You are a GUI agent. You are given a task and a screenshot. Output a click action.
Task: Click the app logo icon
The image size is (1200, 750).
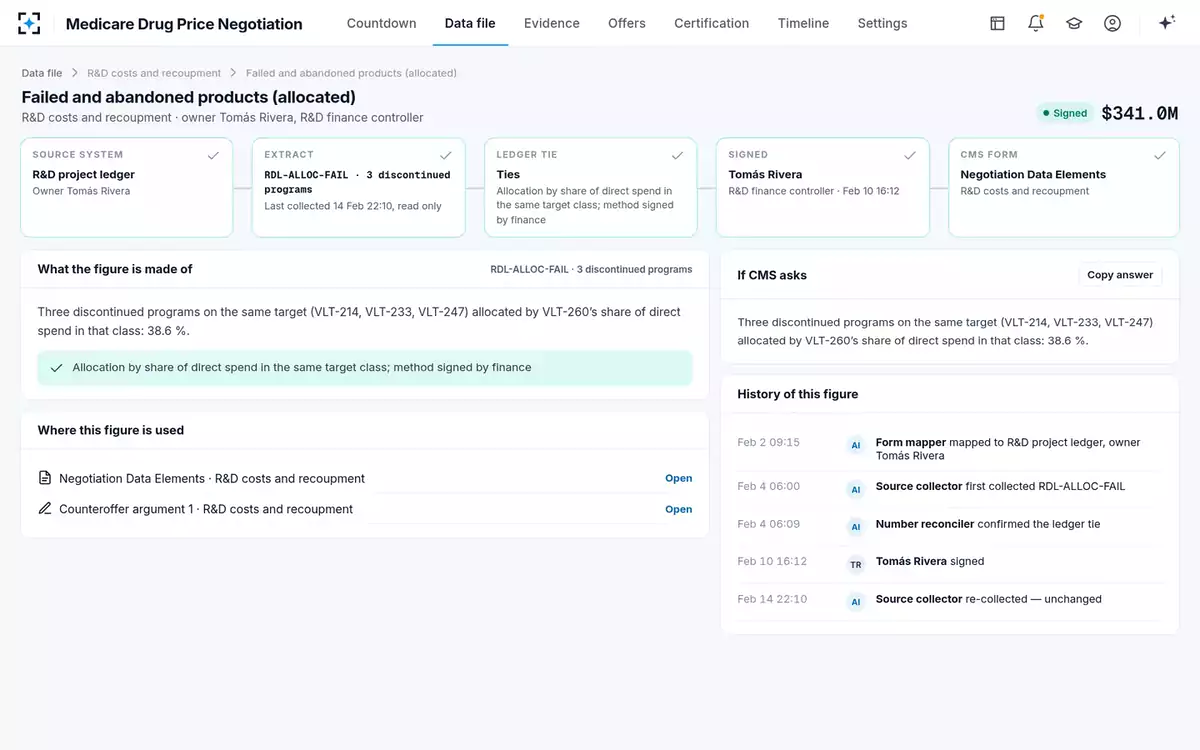pyautogui.click(x=29, y=23)
